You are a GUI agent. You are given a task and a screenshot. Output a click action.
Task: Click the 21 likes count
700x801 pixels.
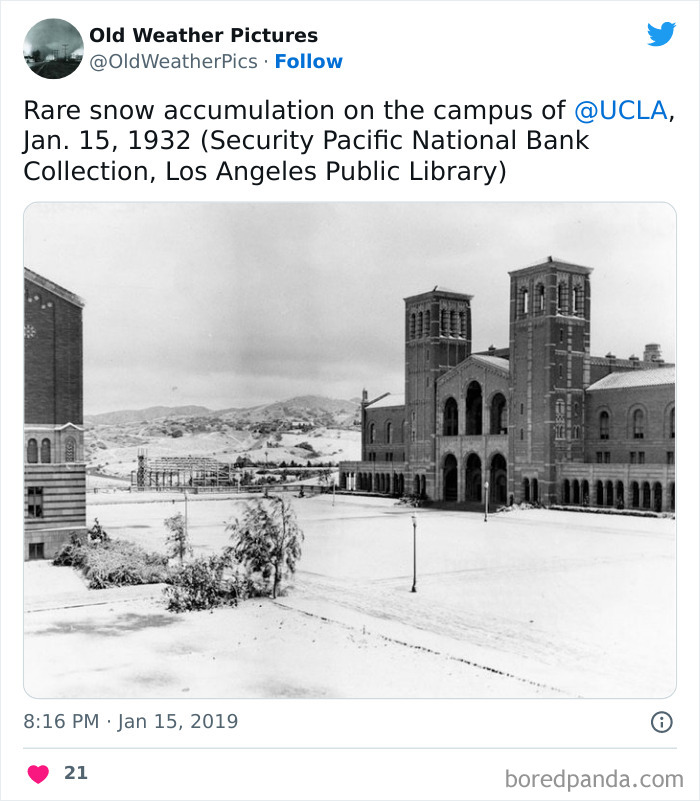pyautogui.click(x=76, y=773)
